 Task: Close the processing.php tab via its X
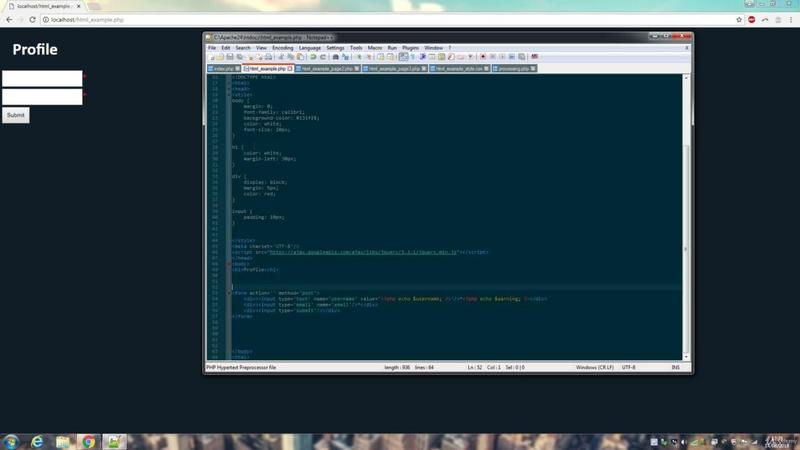point(533,68)
